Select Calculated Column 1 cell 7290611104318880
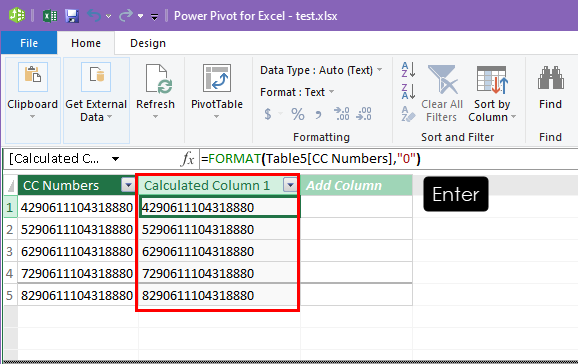This screenshot has width=578, height=364. click(x=219, y=273)
